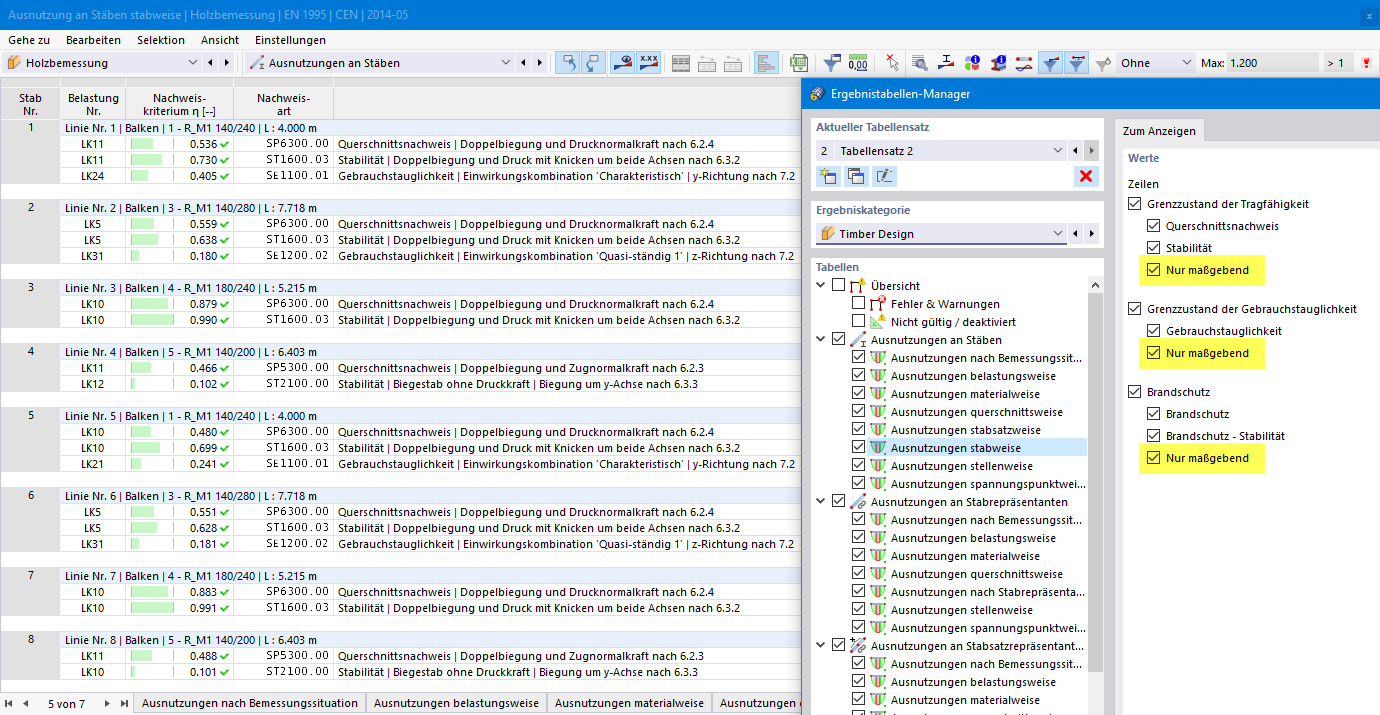Uncheck Querschnittsnachweis checkbox
This screenshot has width=1380, height=715.
pyautogui.click(x=1153, y=226)
